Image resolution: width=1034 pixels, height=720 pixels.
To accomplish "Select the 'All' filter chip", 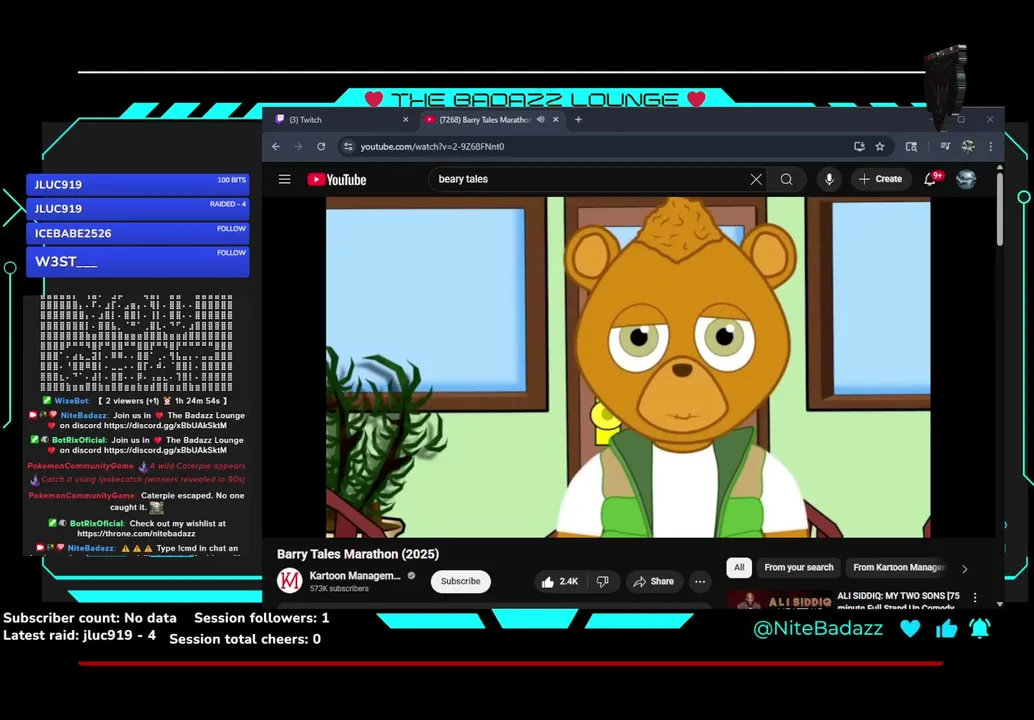I will click(x=739, y=567).
